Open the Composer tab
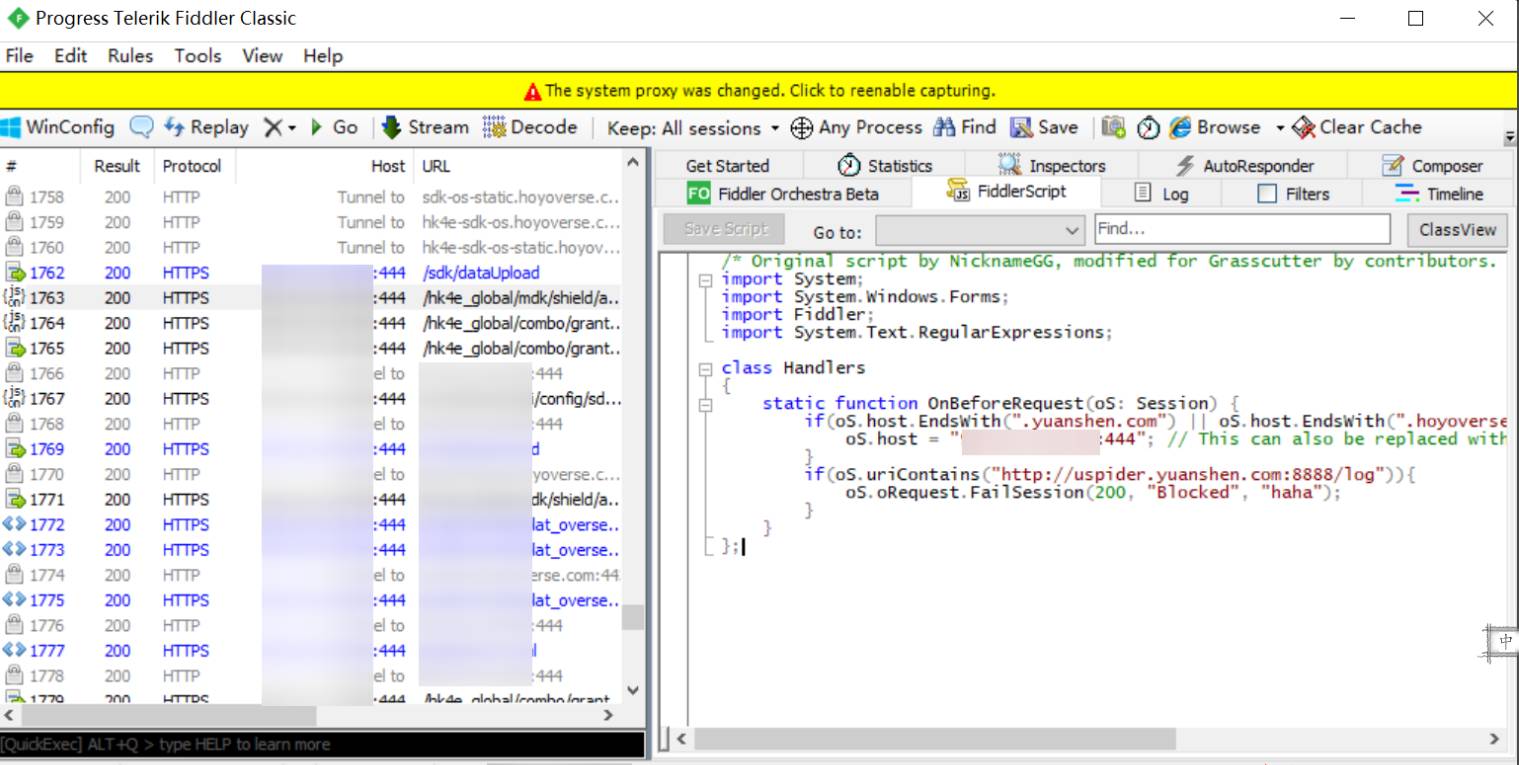Screen dimensions: 1519x765 [x=1432, y=166]
